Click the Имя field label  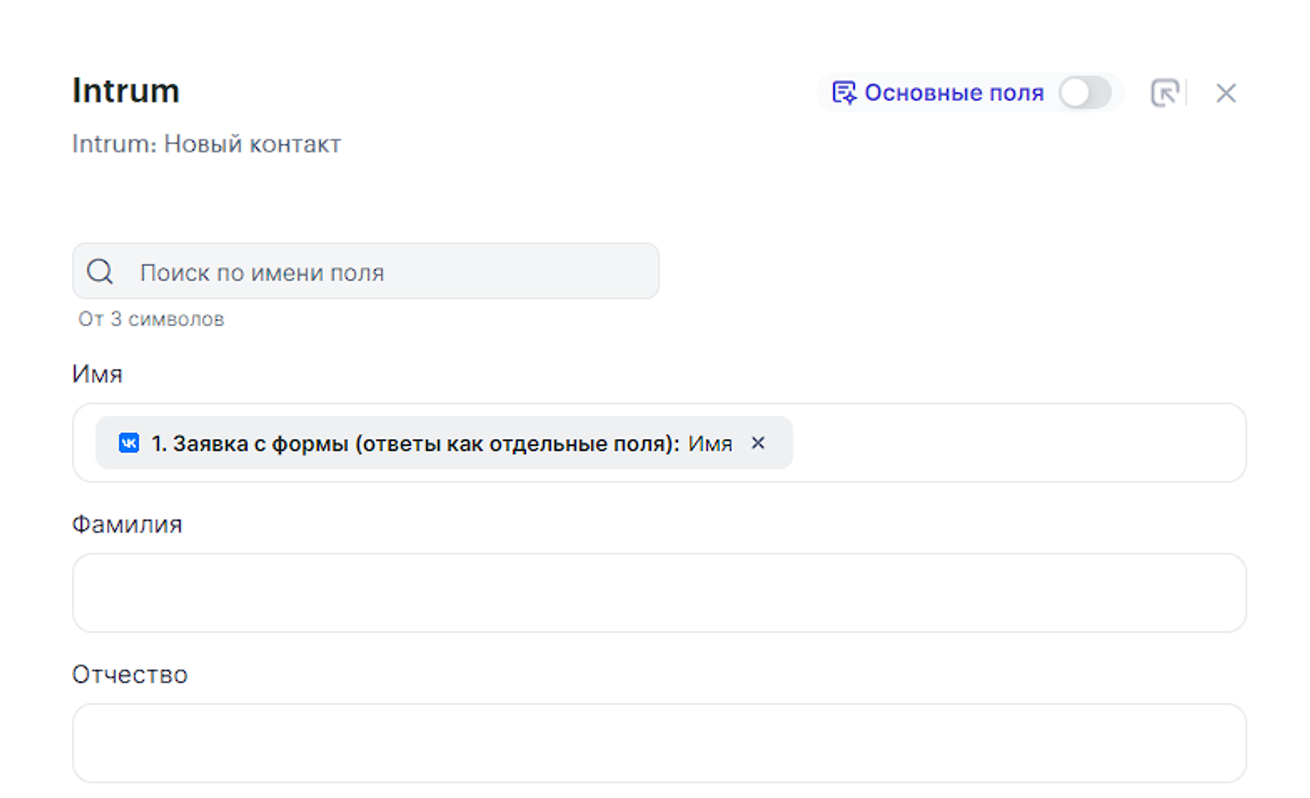tap(97, 374)
